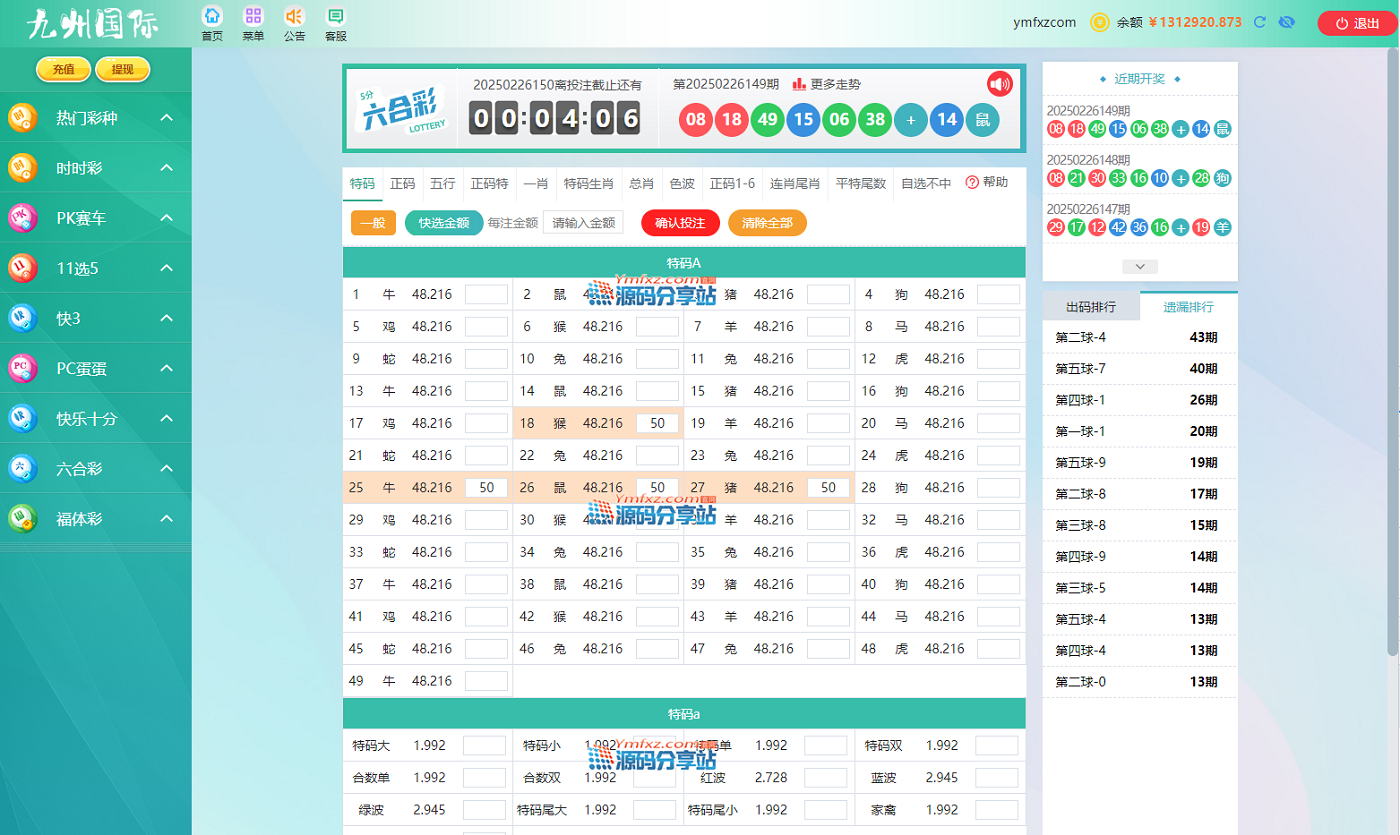Select the 快选金额 quick amount mode
Screen dimensions: 1400x835
[444, 223]
